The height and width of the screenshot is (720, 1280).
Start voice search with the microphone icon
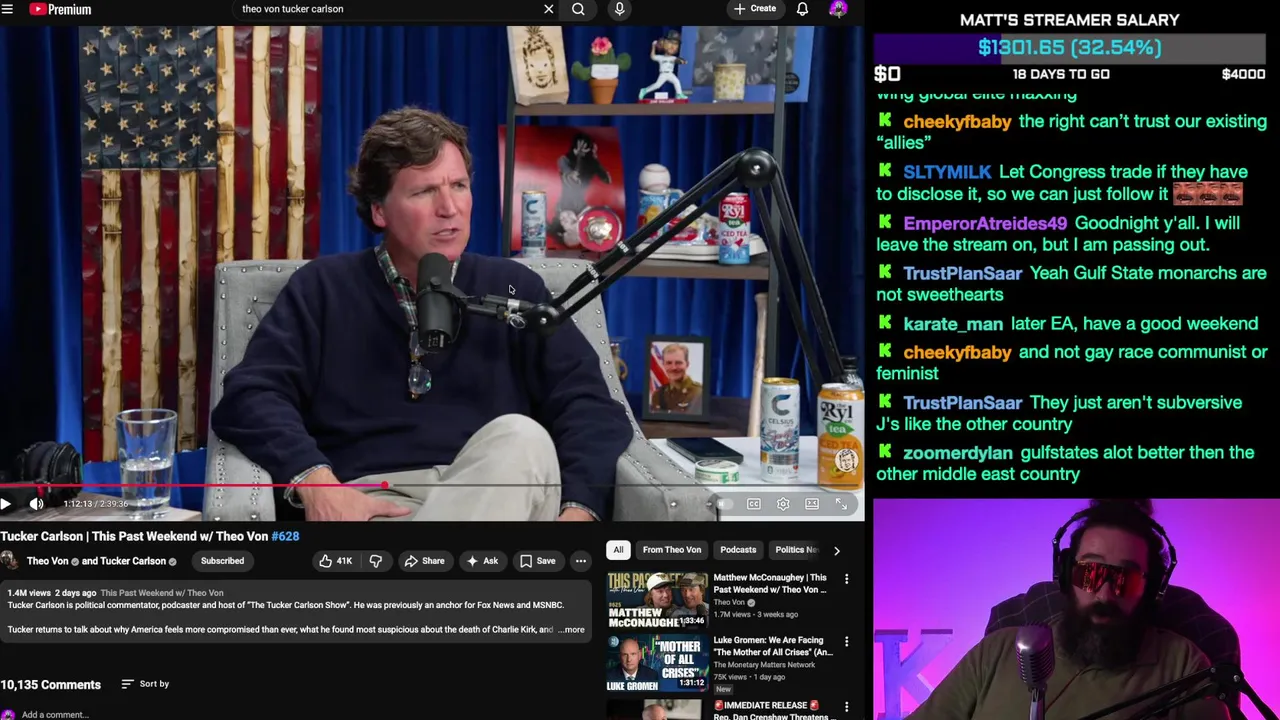[x=619, y=9]
